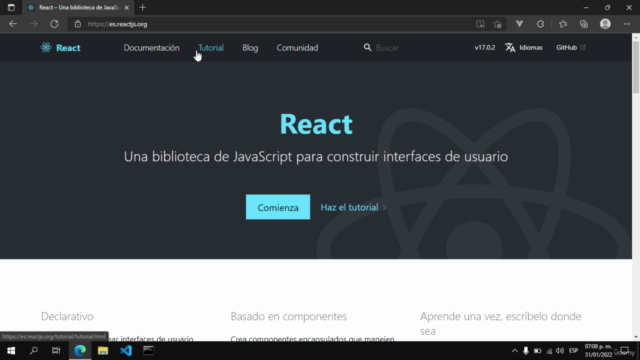This screenshot has width=640, height=360.
Task: Open the tab actions icon at top left
Action: (11, 7)
